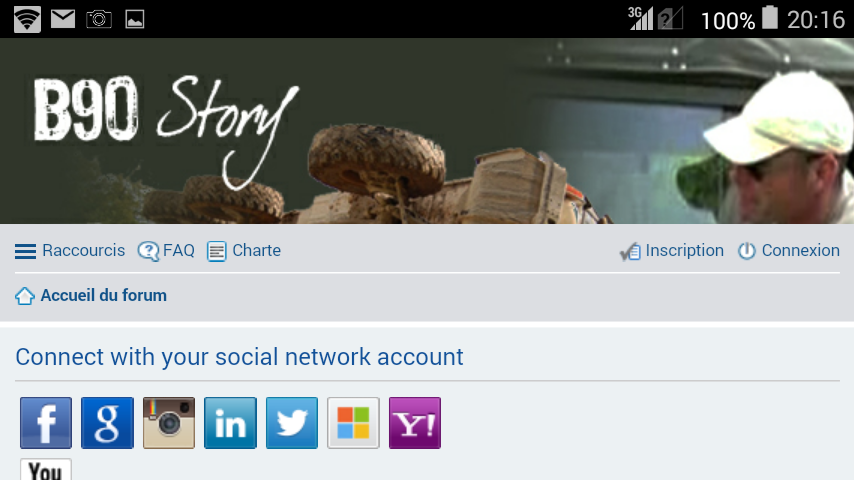
Task: Open the FAQ link
Action: (x=179, y=251)
